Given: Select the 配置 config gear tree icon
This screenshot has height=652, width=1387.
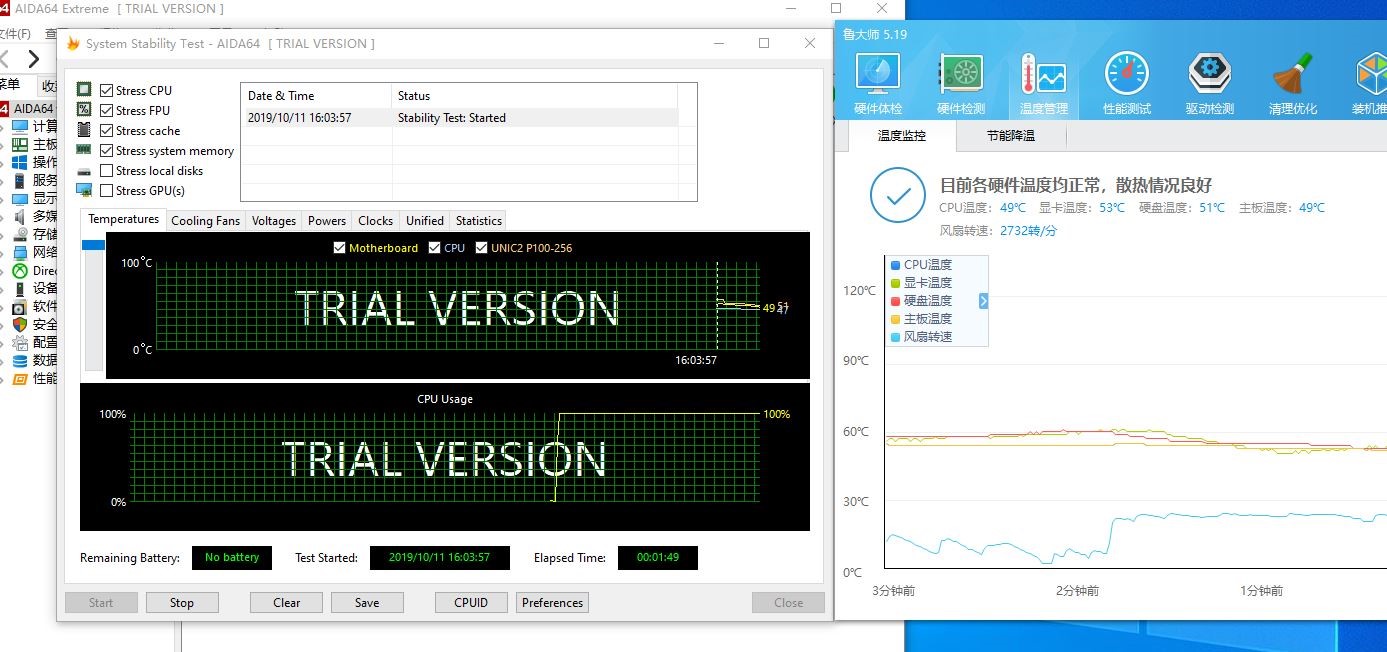Looking at the screenshot, I should click(20, 342).
